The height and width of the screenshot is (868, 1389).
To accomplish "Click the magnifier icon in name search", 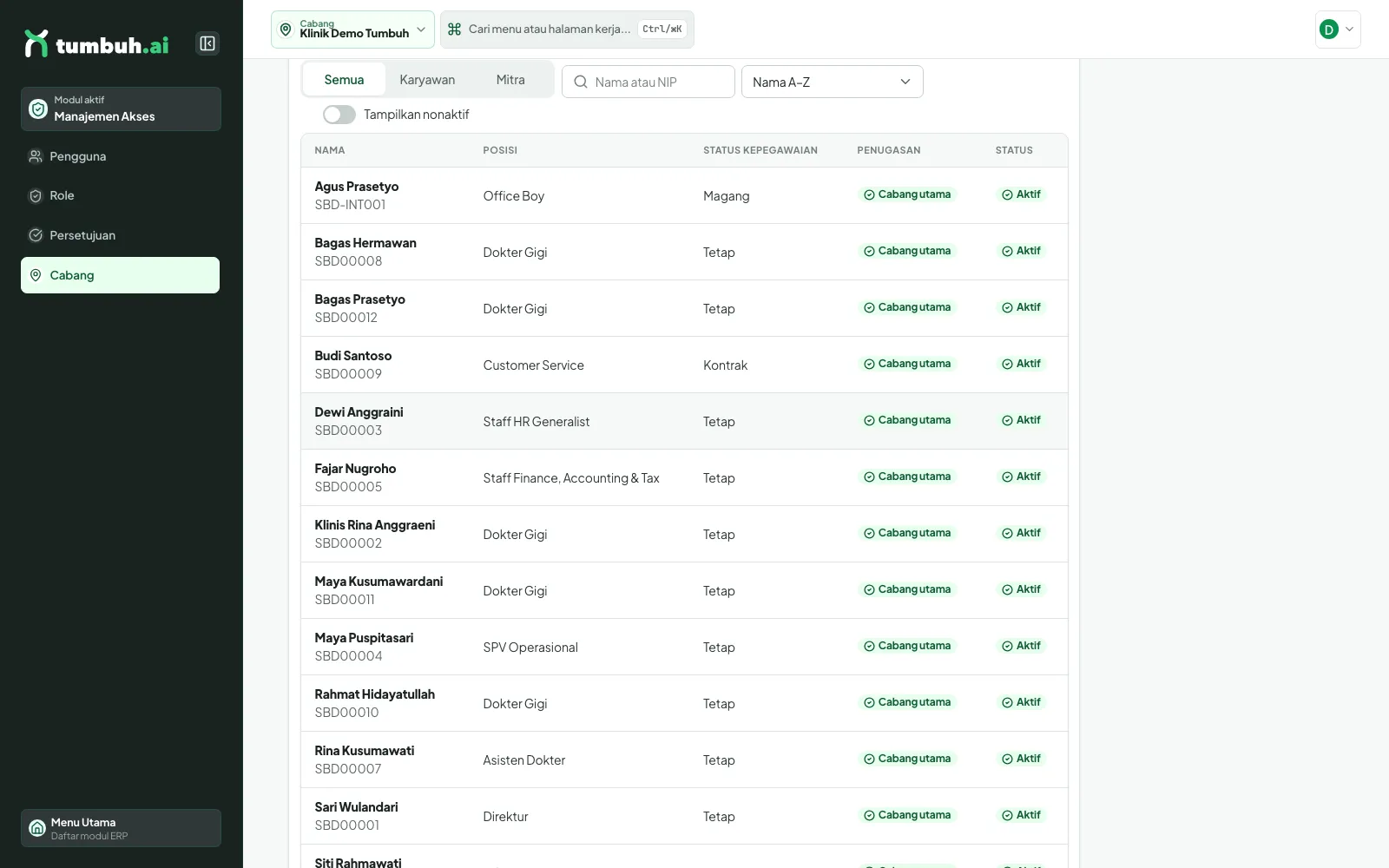I will tap(581, 82).
